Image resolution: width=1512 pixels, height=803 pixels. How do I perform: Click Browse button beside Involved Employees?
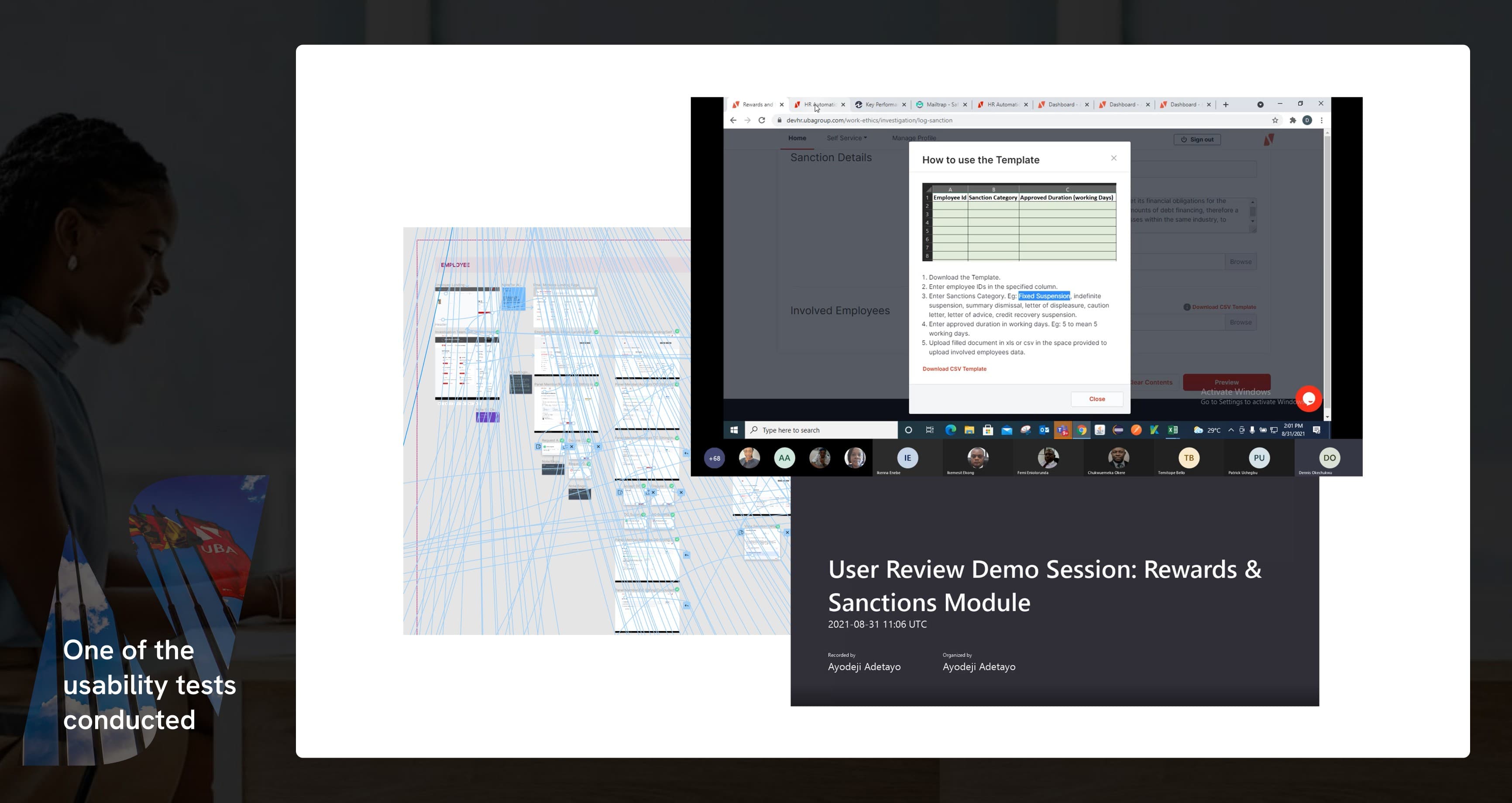1240,322
